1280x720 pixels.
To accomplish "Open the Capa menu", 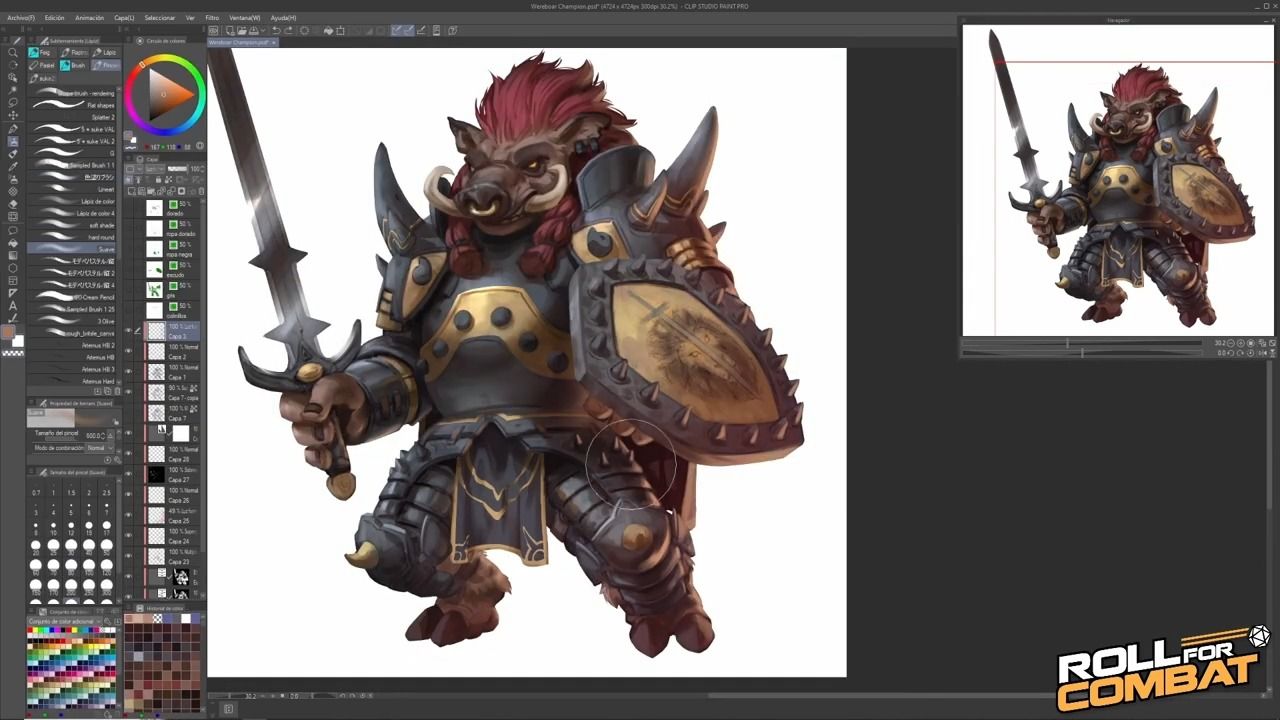I will (124, 18).
